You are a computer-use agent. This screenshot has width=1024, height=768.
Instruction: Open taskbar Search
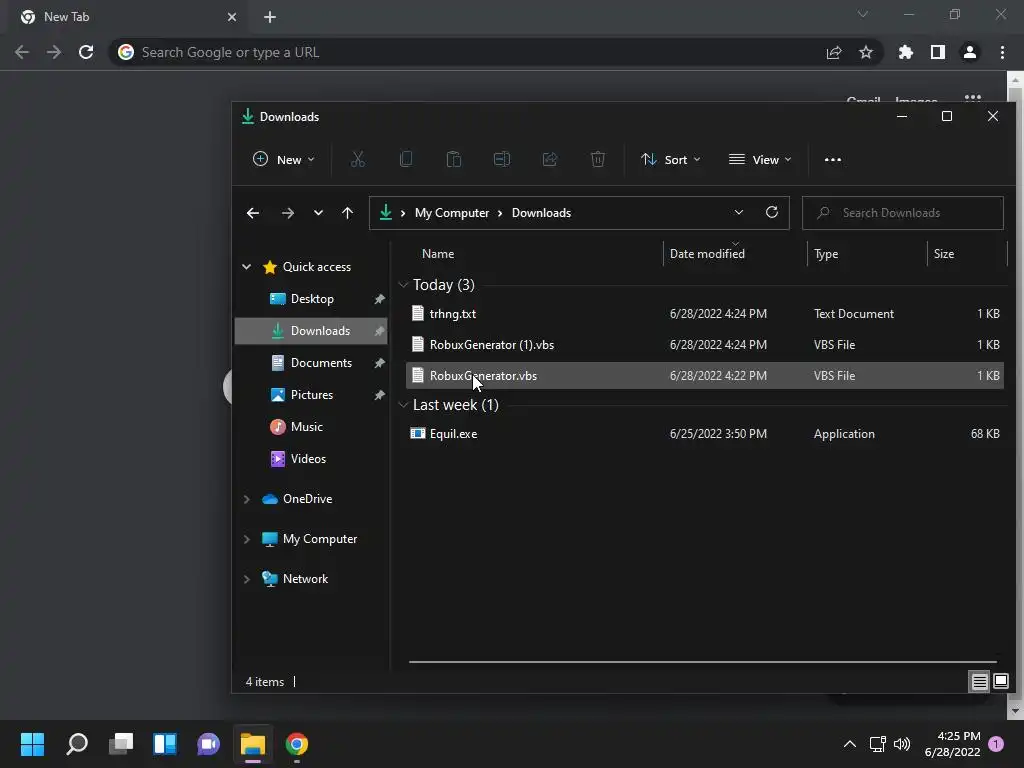click(77, 744)
